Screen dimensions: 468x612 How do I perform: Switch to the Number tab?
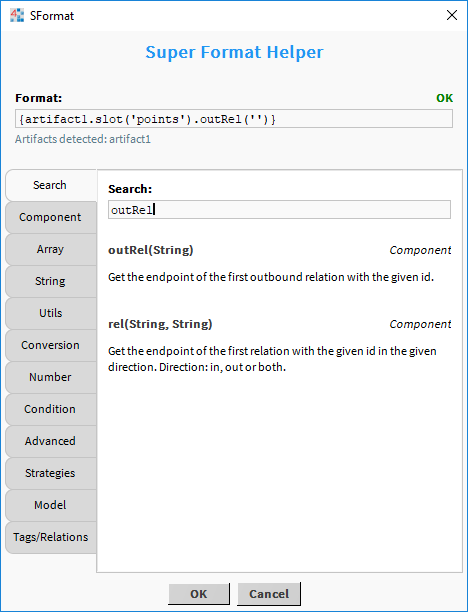pos(51,377)
